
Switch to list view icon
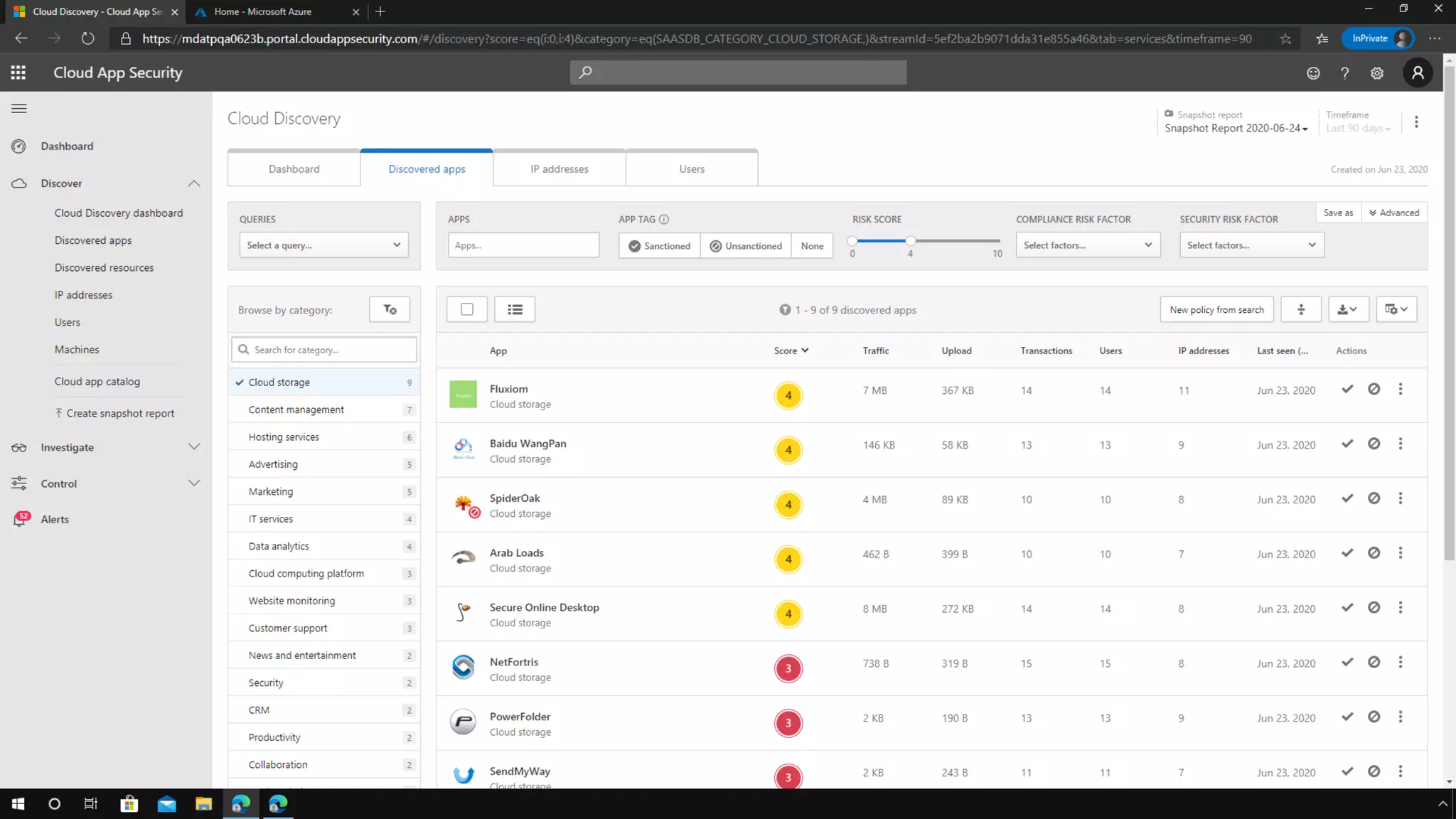[x=515, y=309]
